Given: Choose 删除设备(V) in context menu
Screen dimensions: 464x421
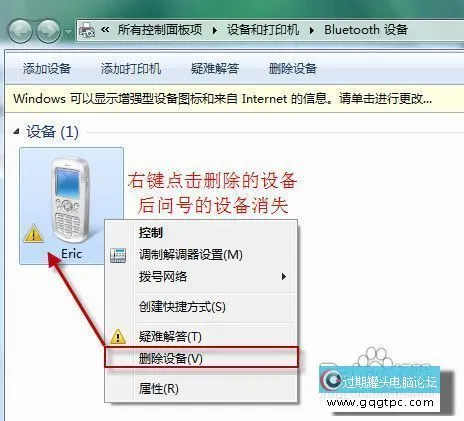Looking at the screenshot, I should click(x=201, y=358).
